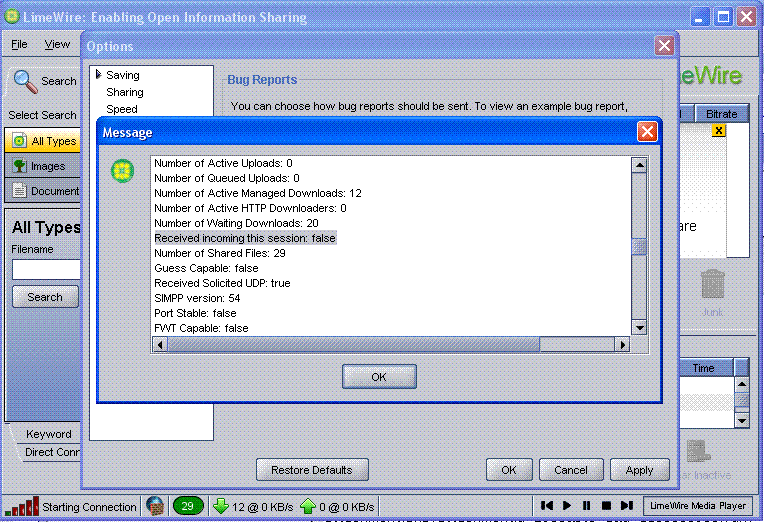Open the File menu
The height and width of the screenshot is (522, 764).
(20, 45)
